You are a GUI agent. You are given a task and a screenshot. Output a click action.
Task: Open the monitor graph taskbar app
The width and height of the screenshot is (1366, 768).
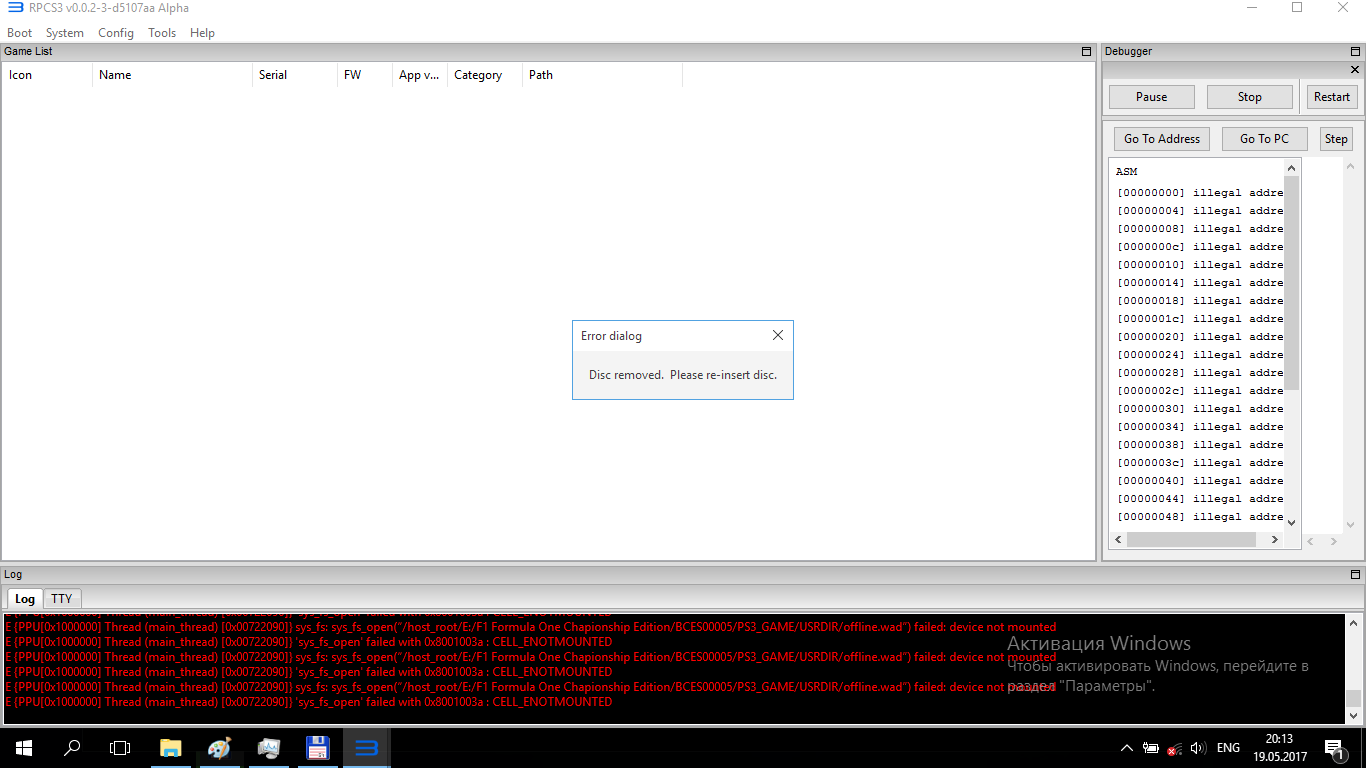[268, 748]
